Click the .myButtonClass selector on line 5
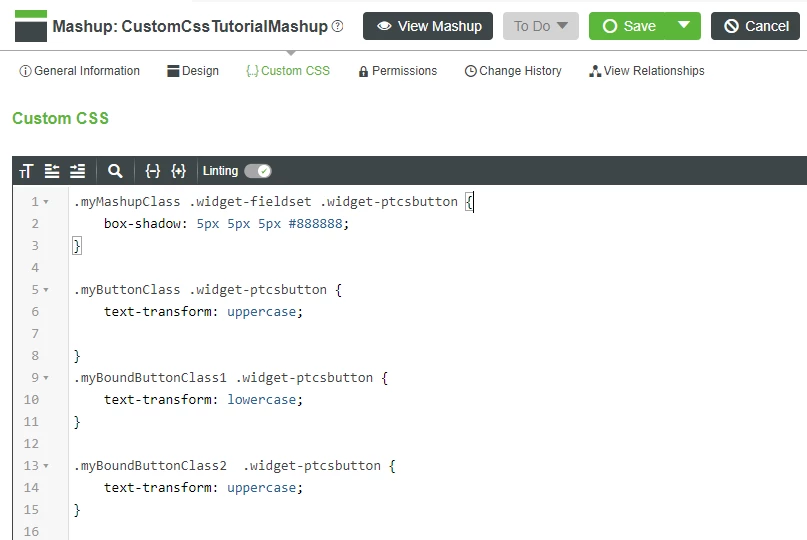Screen dimensions: 807x540 tap(127, 290)
